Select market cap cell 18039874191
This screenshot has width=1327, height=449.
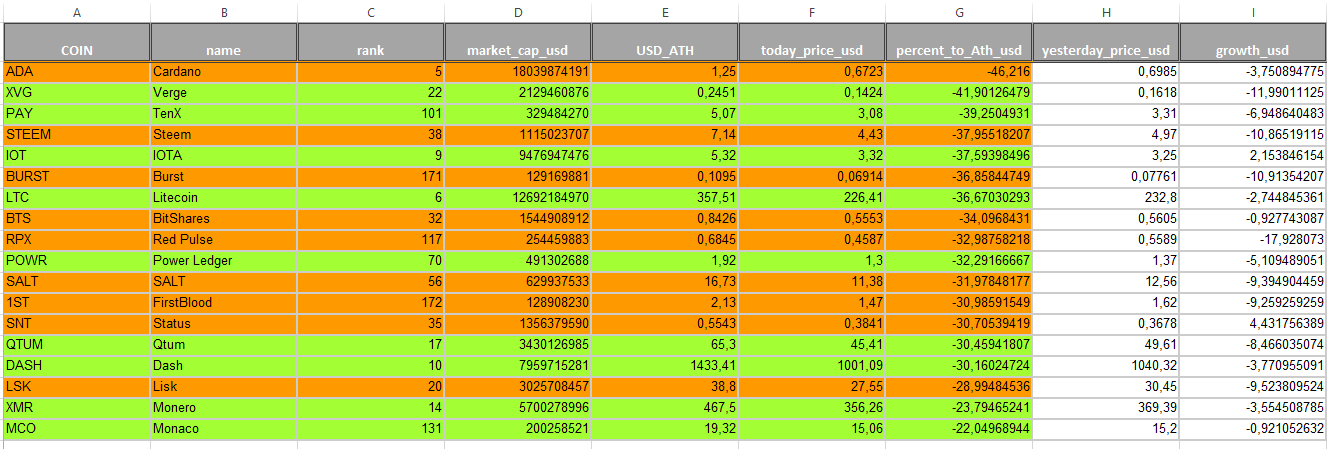[x=518, y=72]
